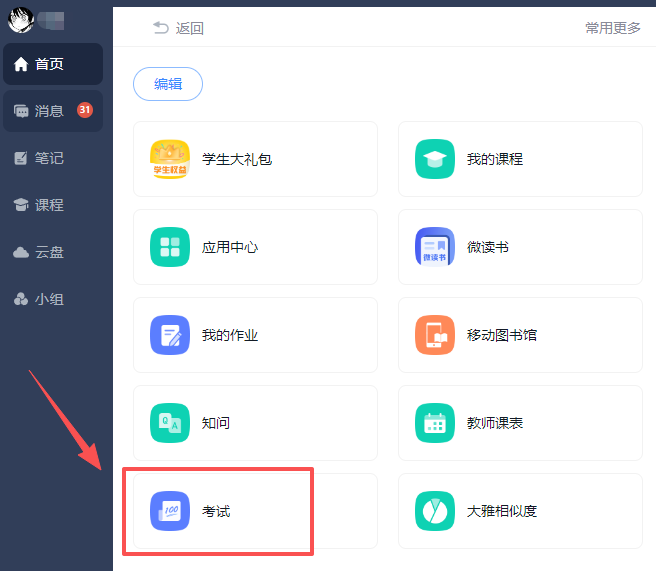Click the 小组 group icon
656x571 pixels.
pyautogui.click(x=21, y=299)
